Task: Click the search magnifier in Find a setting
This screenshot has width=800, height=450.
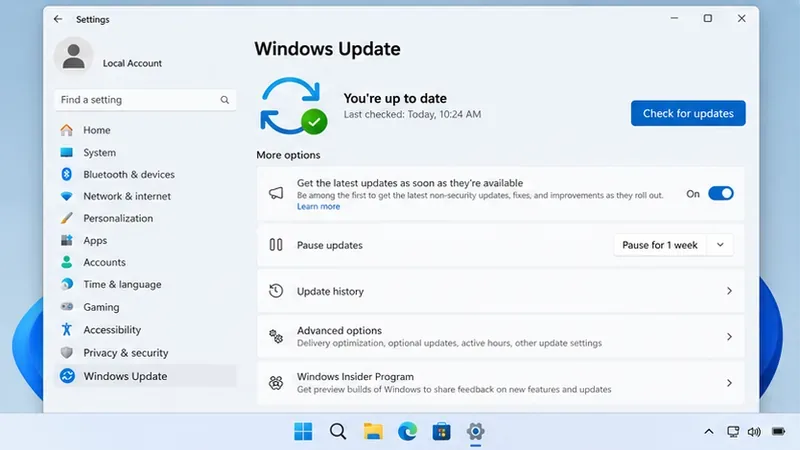Action: 224,100
